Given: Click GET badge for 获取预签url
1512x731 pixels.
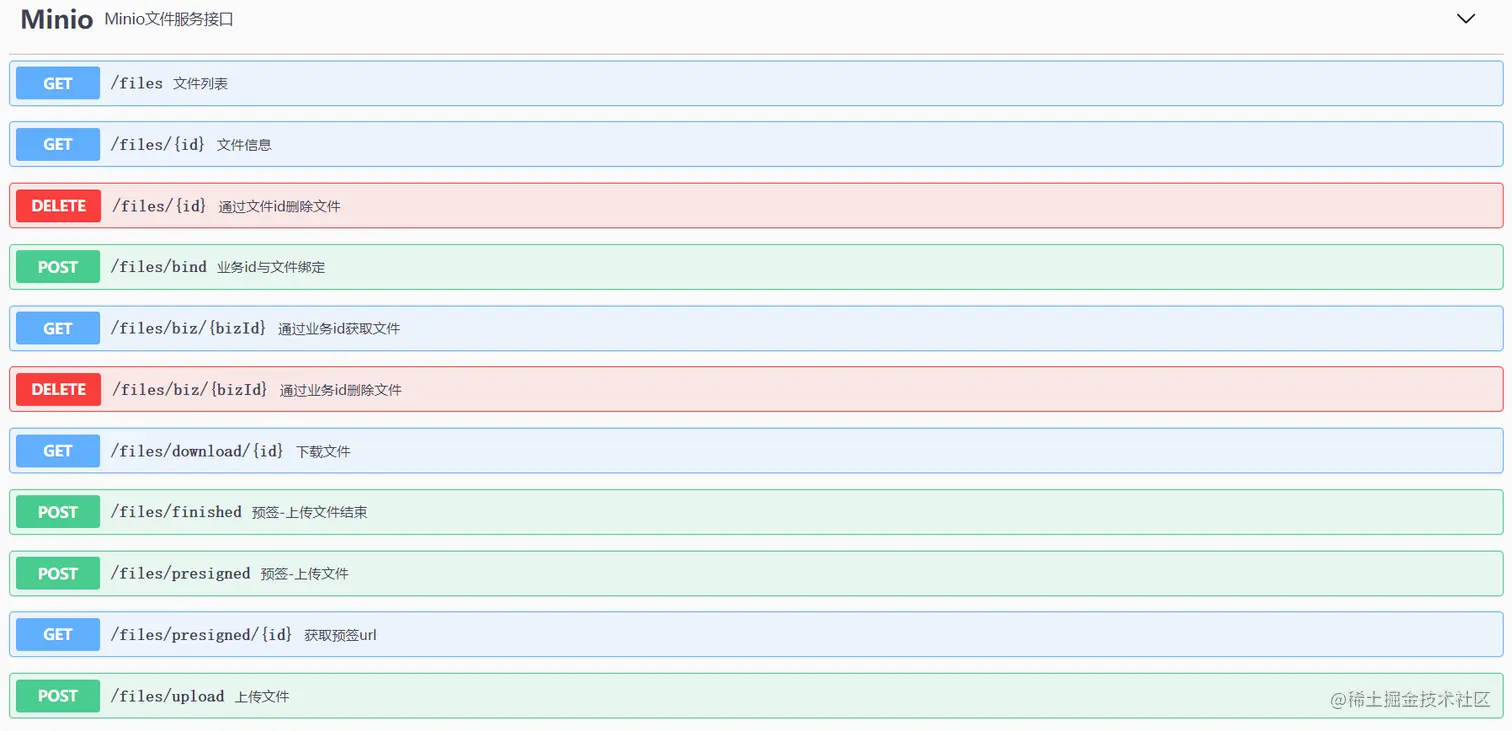Looking at the screenshot, I should coord(58,634).
